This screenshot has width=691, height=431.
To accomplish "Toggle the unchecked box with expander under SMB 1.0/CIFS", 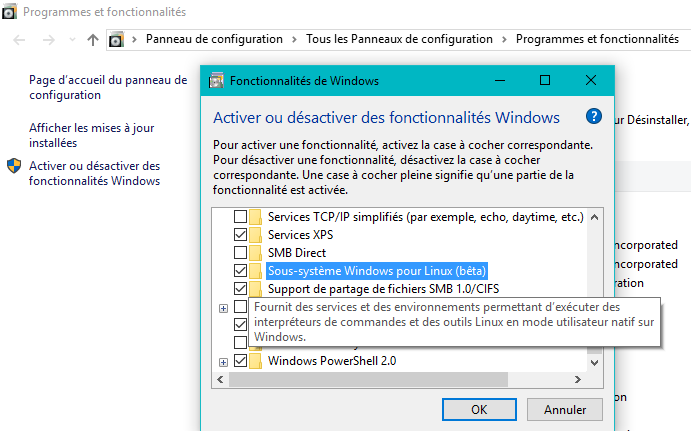I will pos(240,306).
